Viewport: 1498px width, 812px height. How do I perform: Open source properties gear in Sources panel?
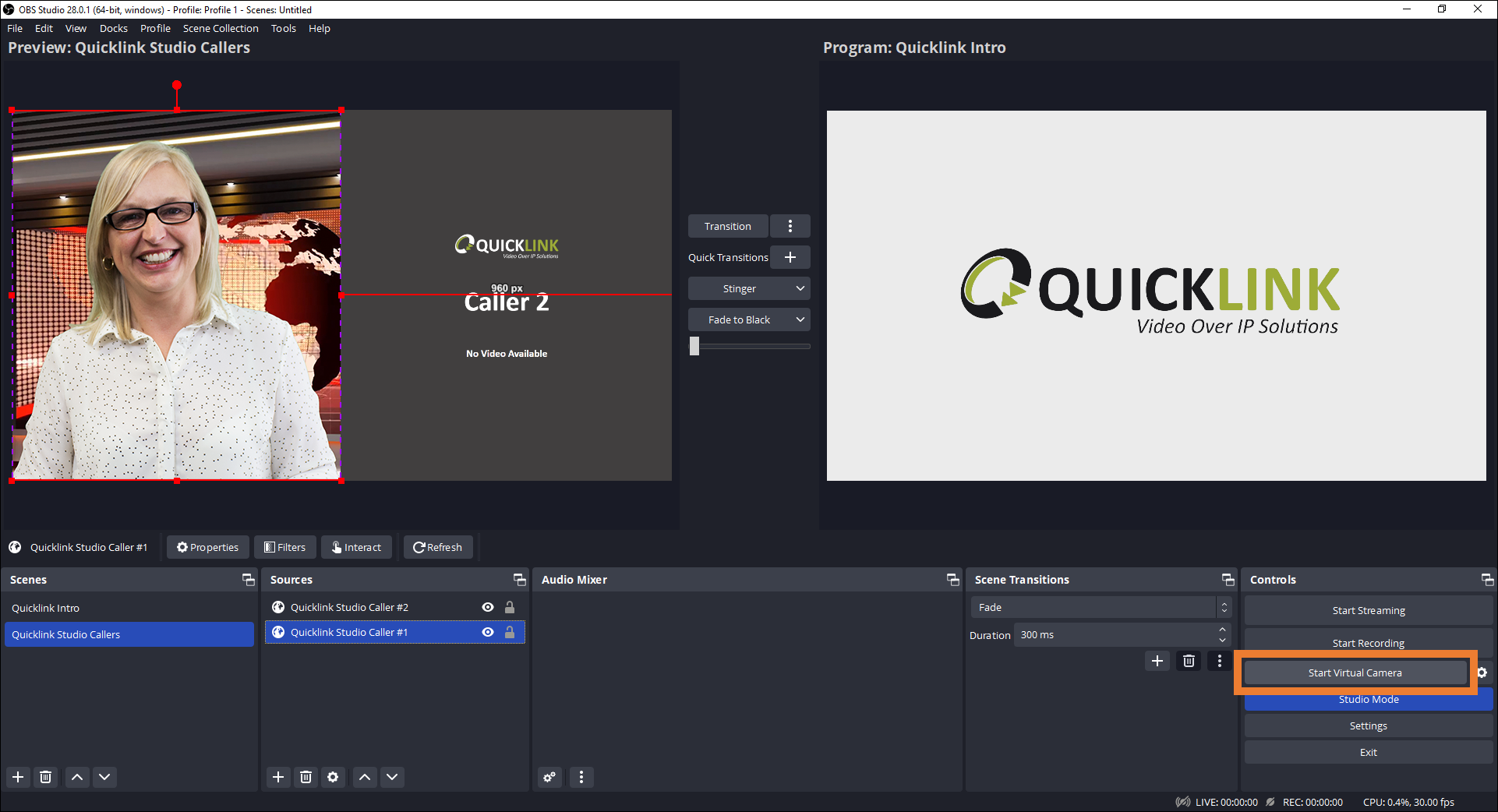[333, 777]
